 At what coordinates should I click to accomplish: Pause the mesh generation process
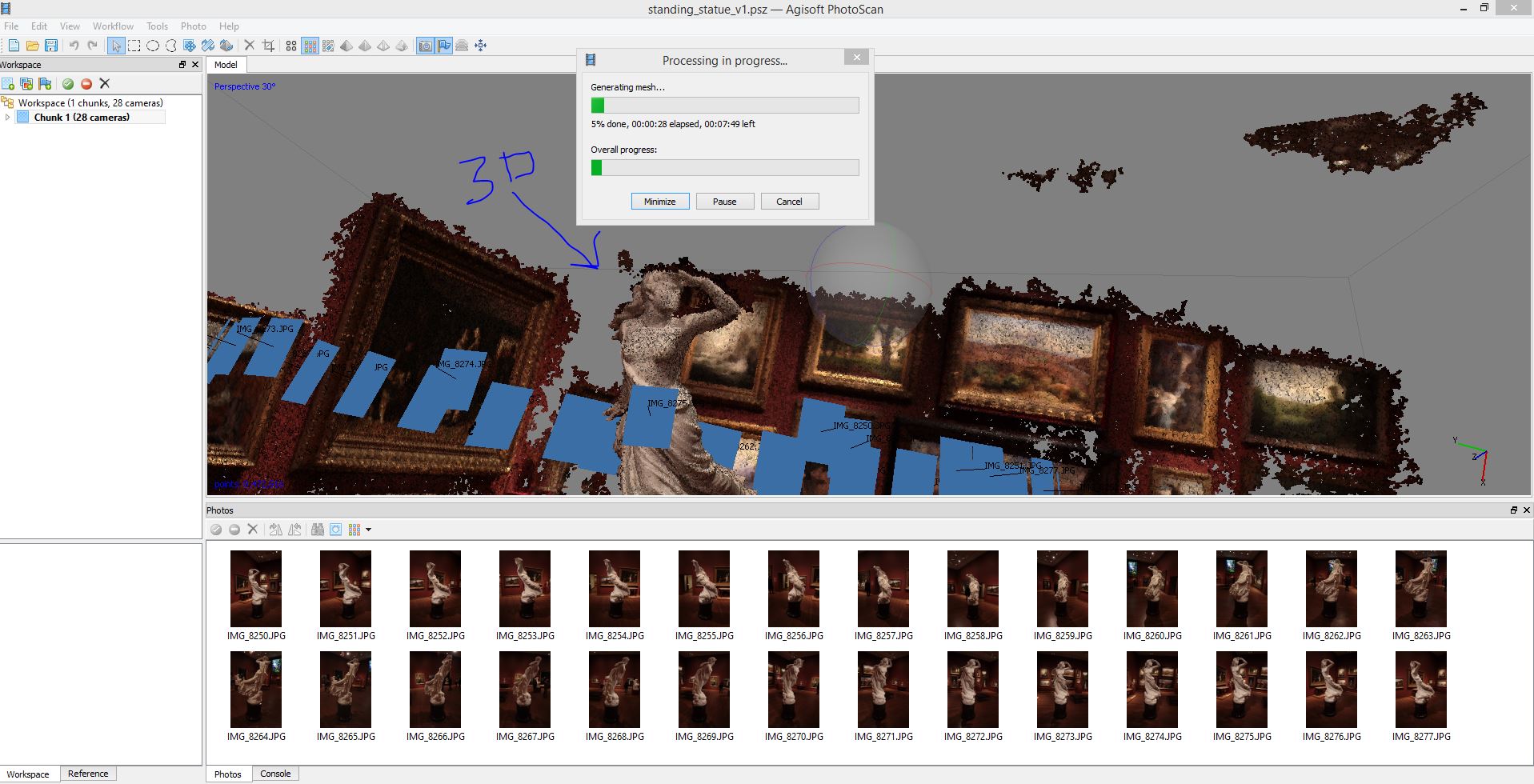(x=725, y=202)
